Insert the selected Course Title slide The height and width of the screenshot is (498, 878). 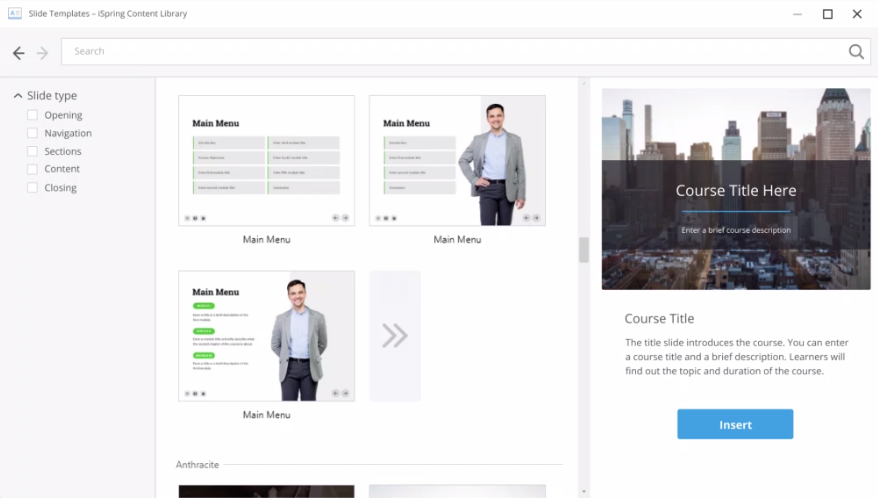(x=735, y=424)
